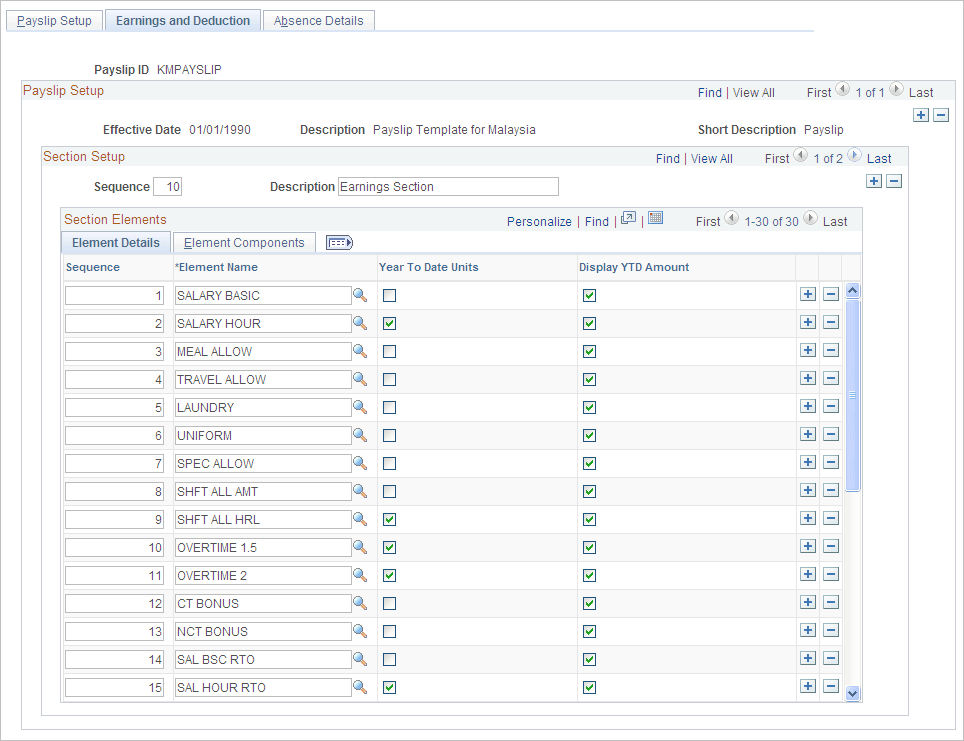Open Section Elements grid in a new window
This screenshot has height=741, width=964.
[627, 220]
